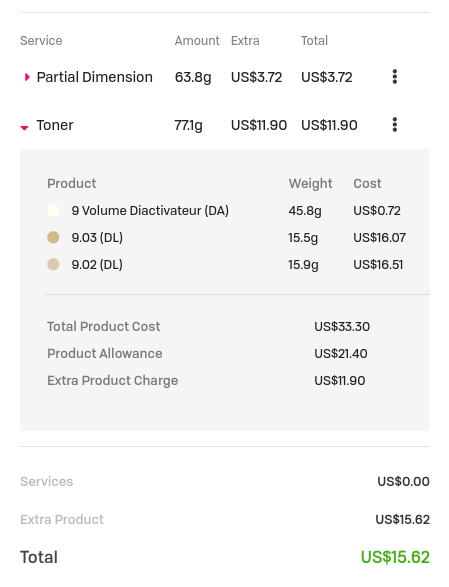Screen dimensions: 449x587
Task: Click the green US$15.62 total amount
Action: point(395,557)
